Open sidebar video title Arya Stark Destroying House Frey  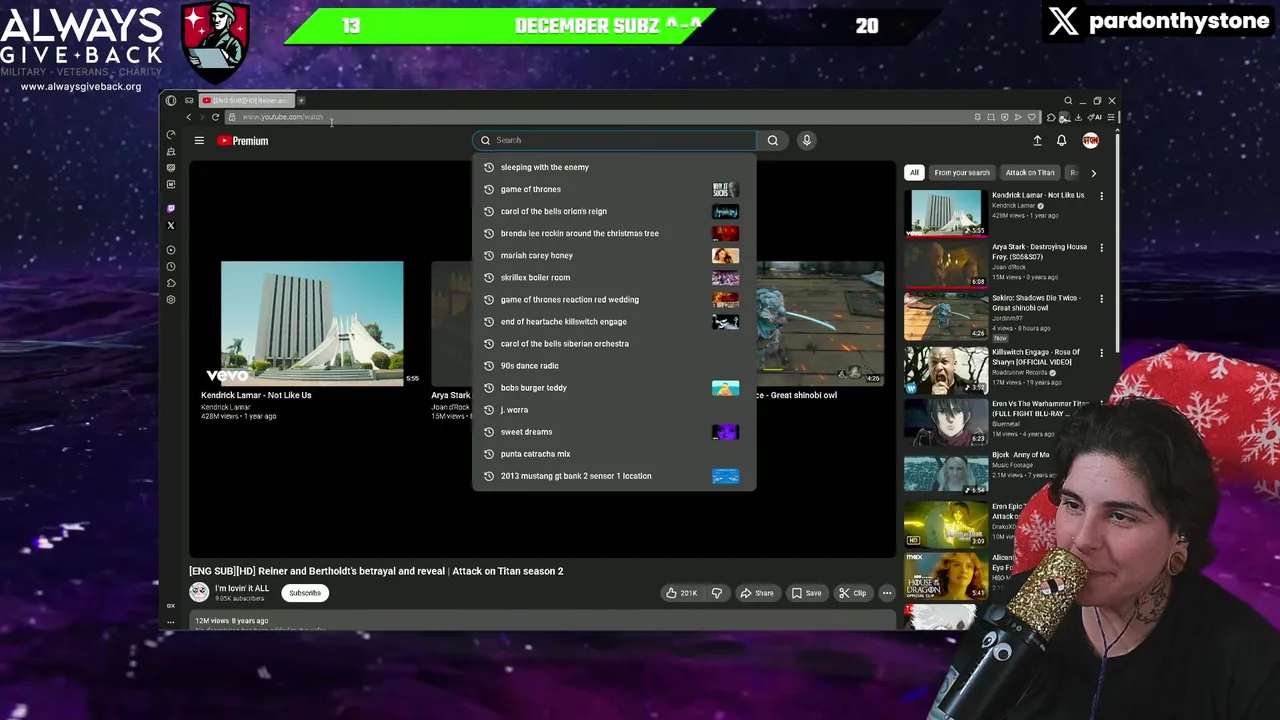1039,251
